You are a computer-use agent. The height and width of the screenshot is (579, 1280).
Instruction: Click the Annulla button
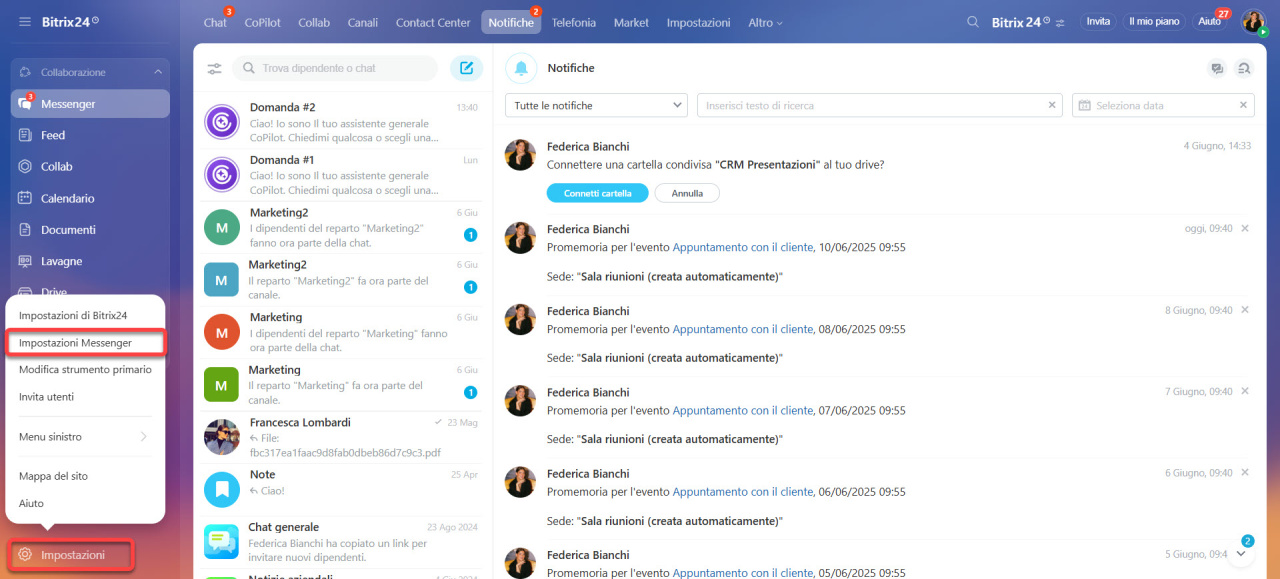[687, 193]
